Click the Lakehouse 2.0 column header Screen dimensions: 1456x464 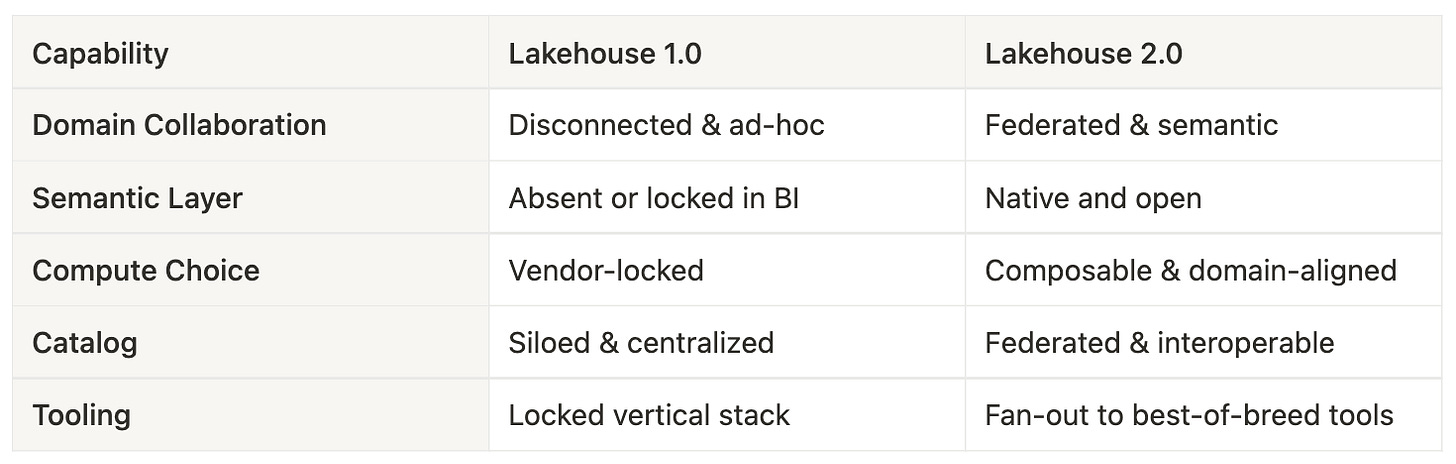1083,53
